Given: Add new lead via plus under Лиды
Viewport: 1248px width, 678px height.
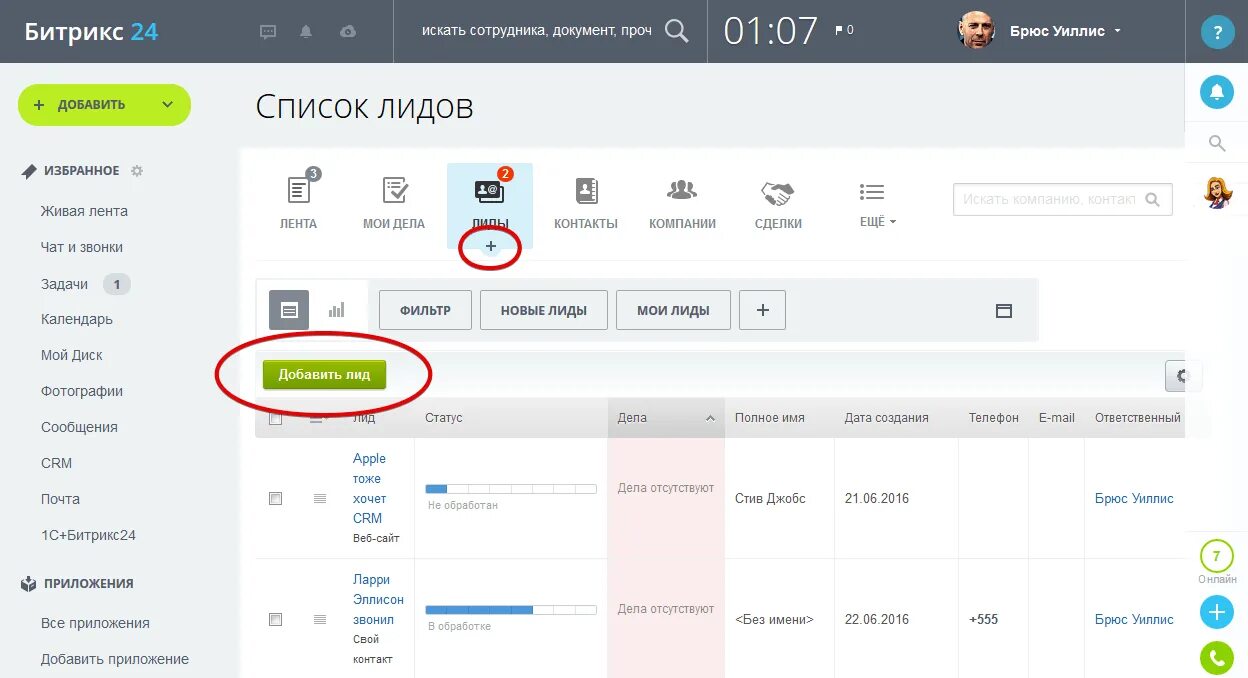Looking at the screenshot, I should [x=491, y=246].
